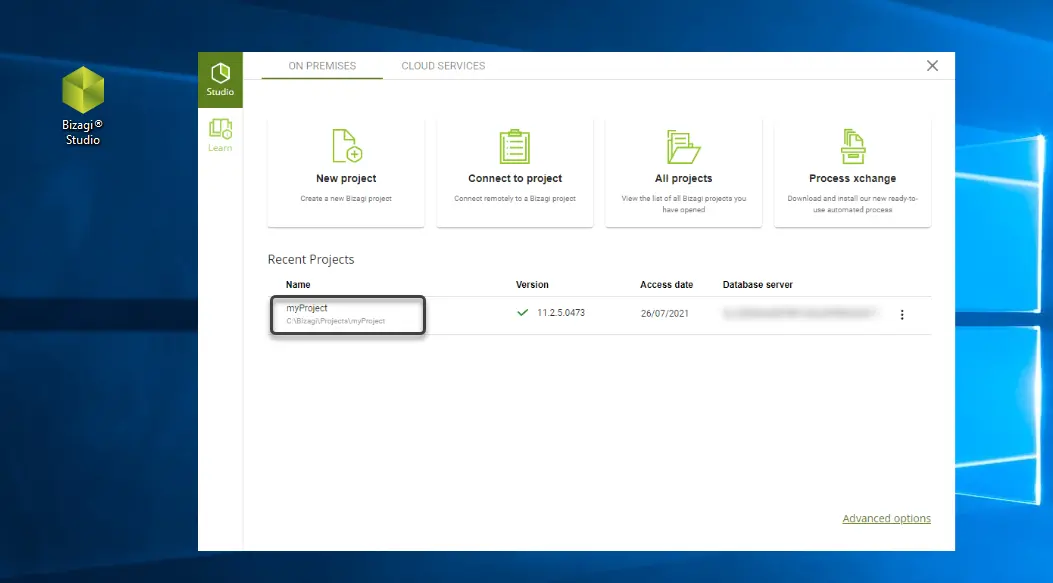
Task: Open the three-dot menu for myProject
Action: (x=902, y=314)
